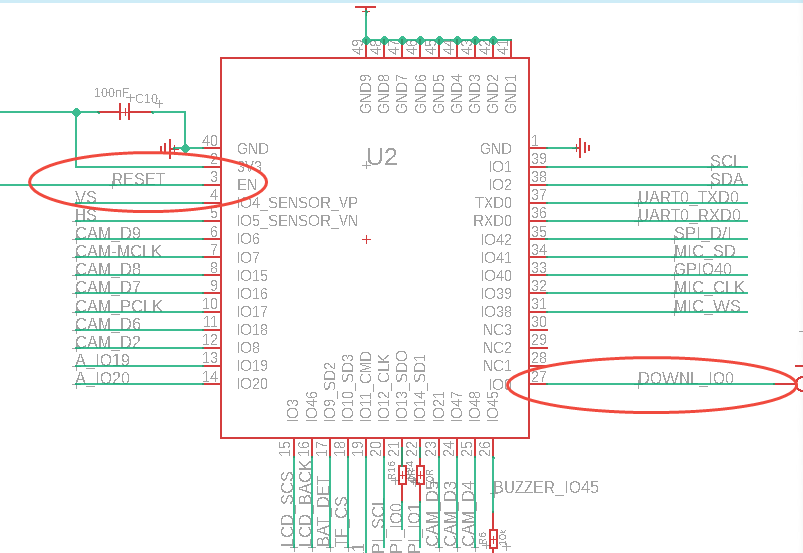Select the CAM_PCLK net label

[x=118, y=306]
